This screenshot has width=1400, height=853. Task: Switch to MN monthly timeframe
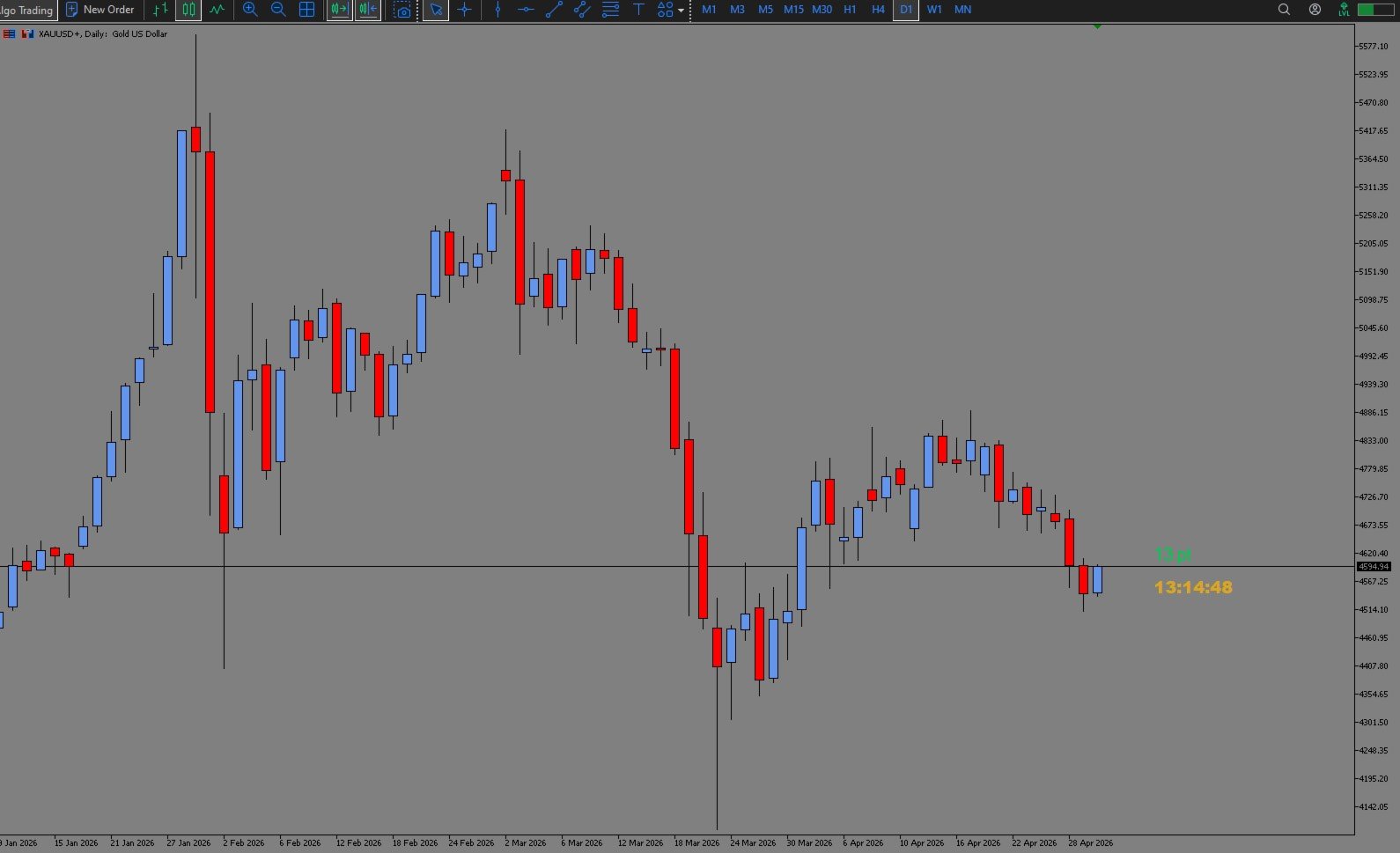(x=962, y=10)
